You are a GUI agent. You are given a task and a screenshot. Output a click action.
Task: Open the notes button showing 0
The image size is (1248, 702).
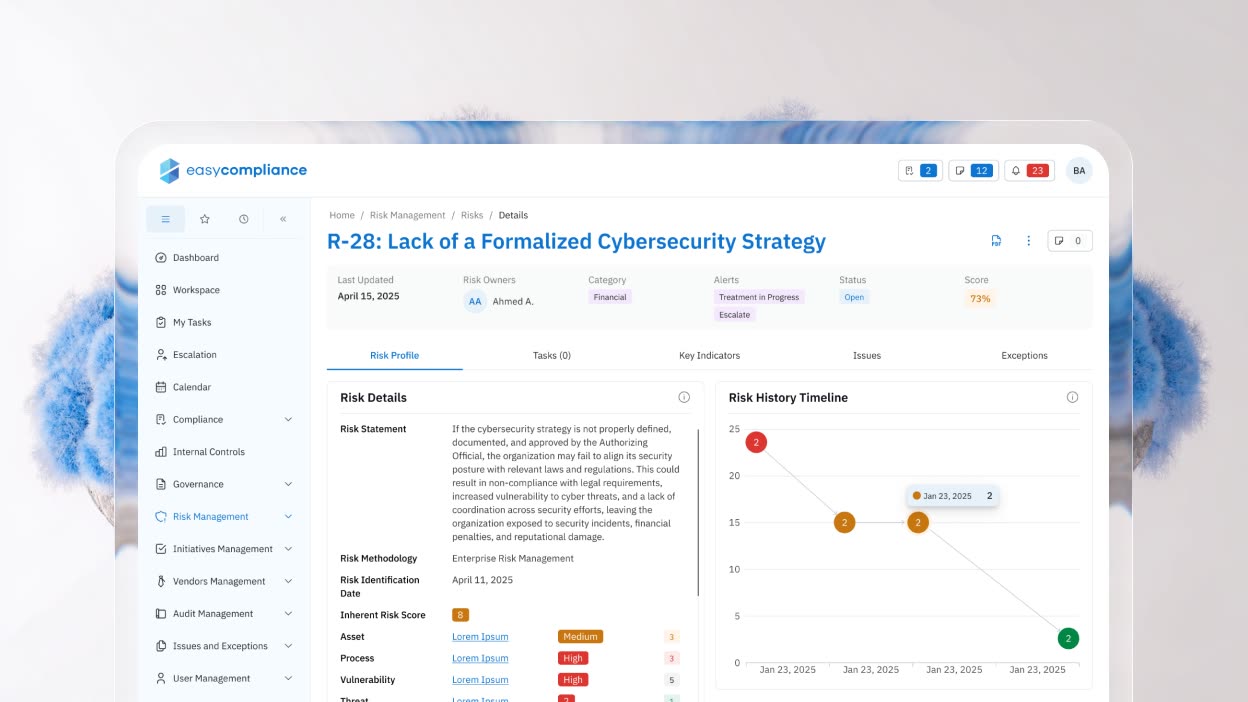click(1070, 241)
